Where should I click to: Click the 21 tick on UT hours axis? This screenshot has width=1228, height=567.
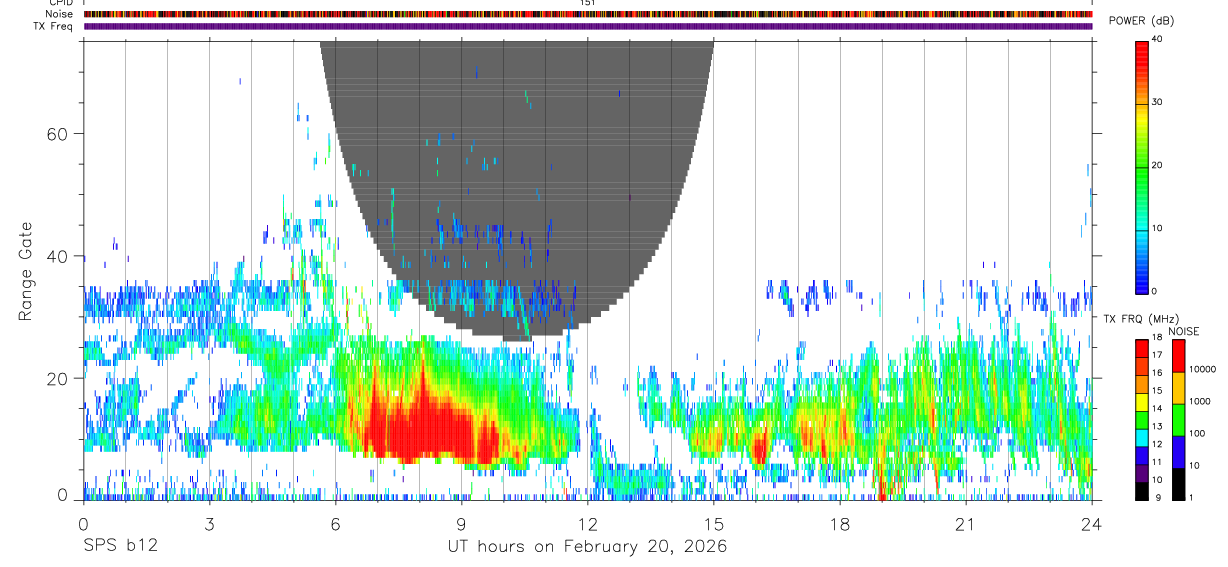pyautogui.click(x=965, y=523)
